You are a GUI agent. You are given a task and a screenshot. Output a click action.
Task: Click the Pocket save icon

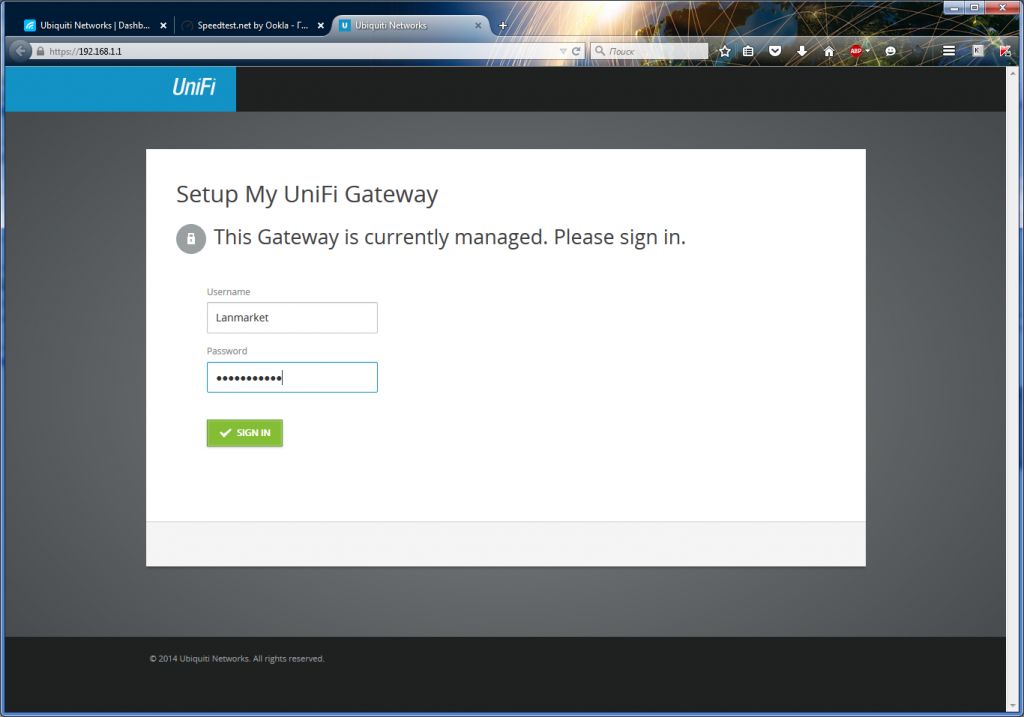(775, 51)
